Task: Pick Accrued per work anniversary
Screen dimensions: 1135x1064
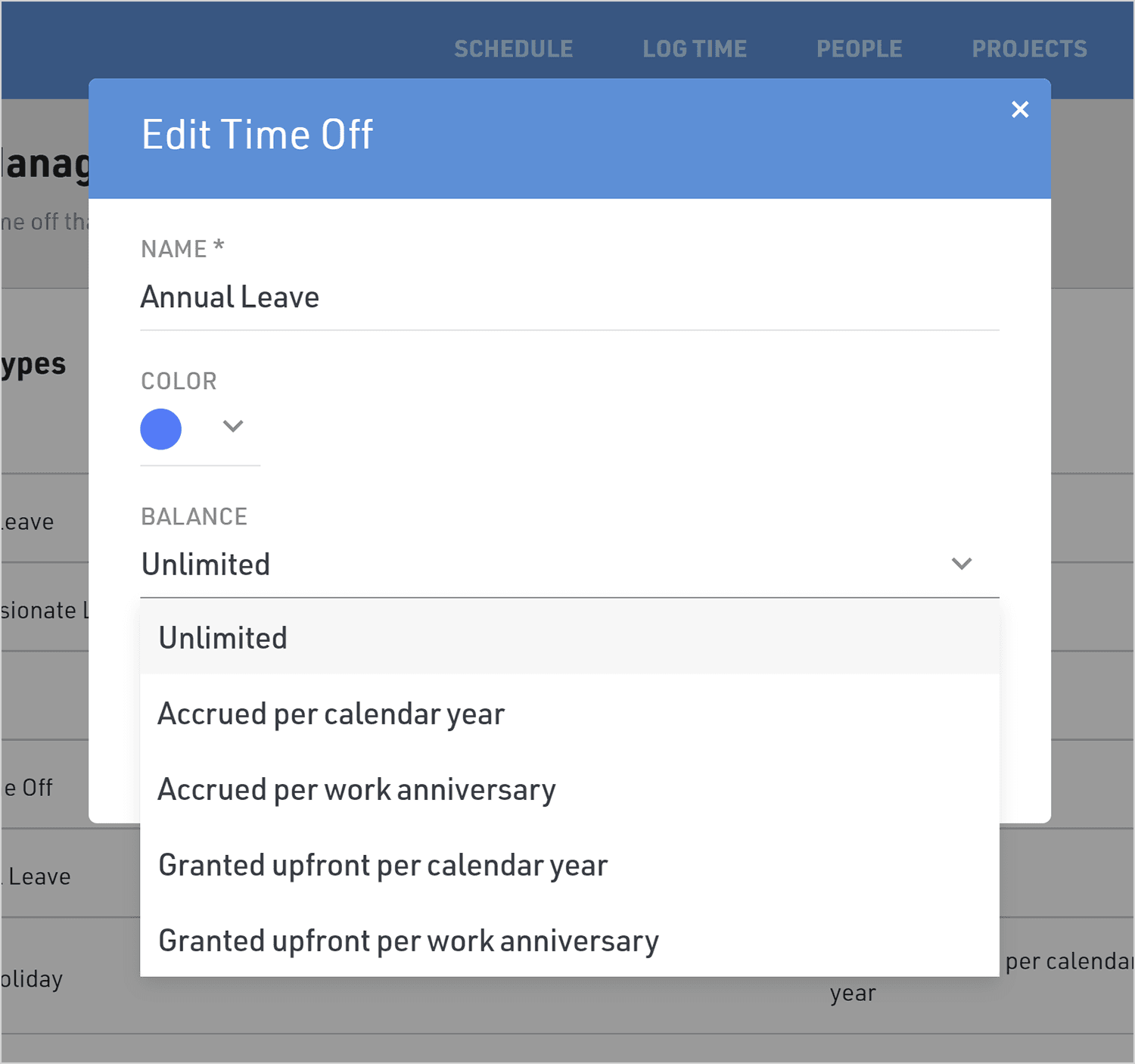Action: tap(357, 789)
